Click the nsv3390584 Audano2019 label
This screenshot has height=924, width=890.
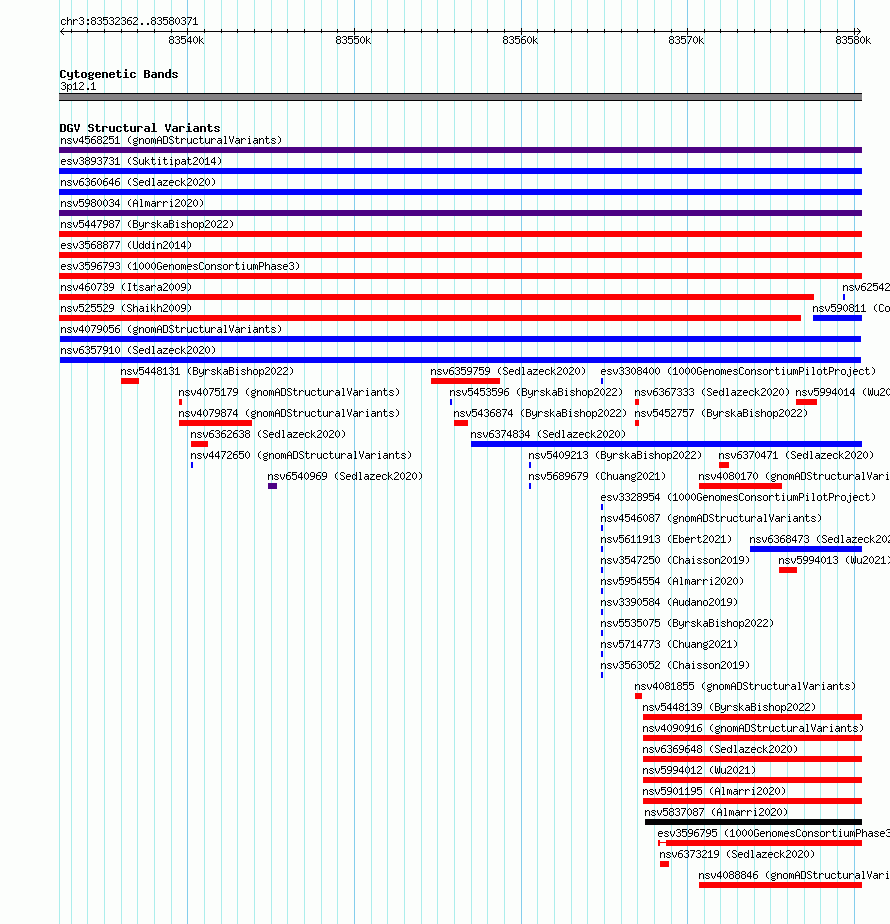pos(669,602)
